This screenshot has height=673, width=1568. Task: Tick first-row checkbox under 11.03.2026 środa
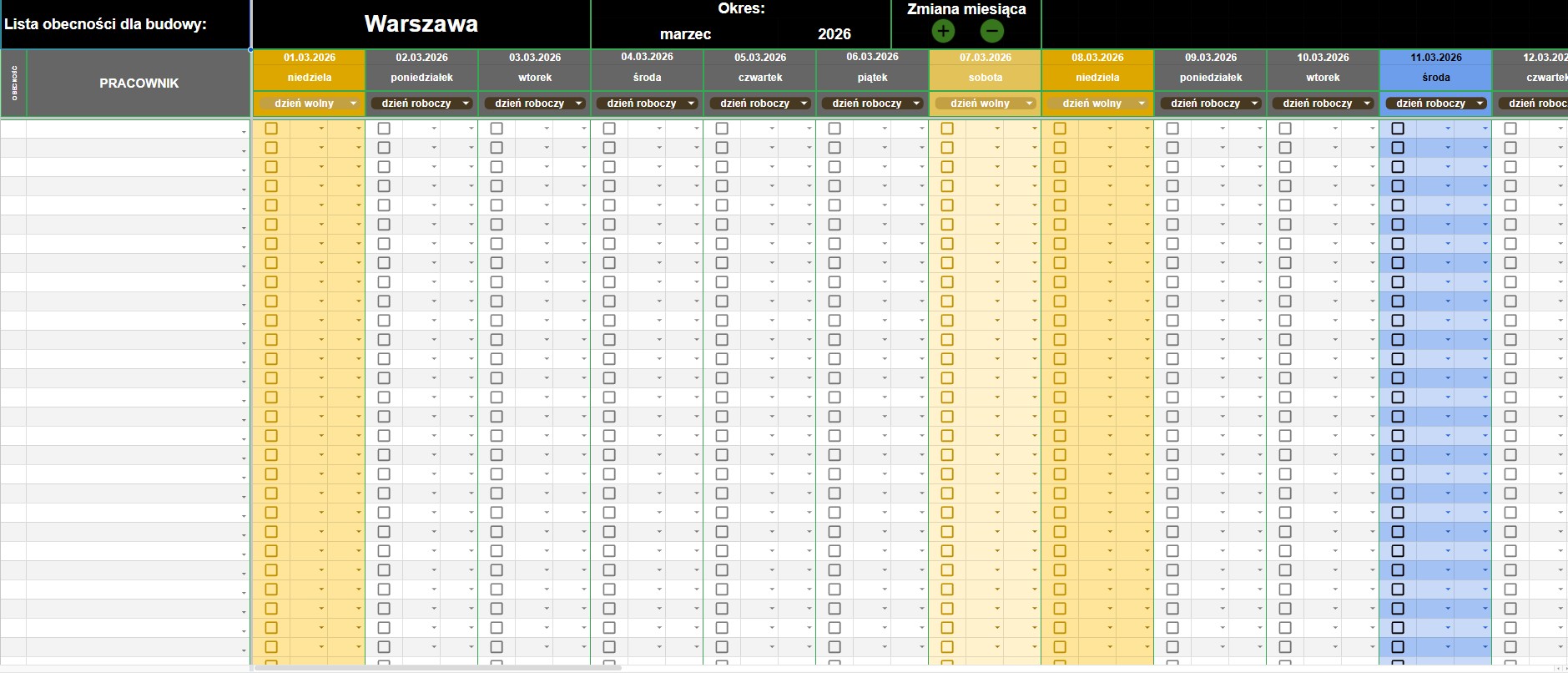pyautogui.click(x=1398, y=129)
